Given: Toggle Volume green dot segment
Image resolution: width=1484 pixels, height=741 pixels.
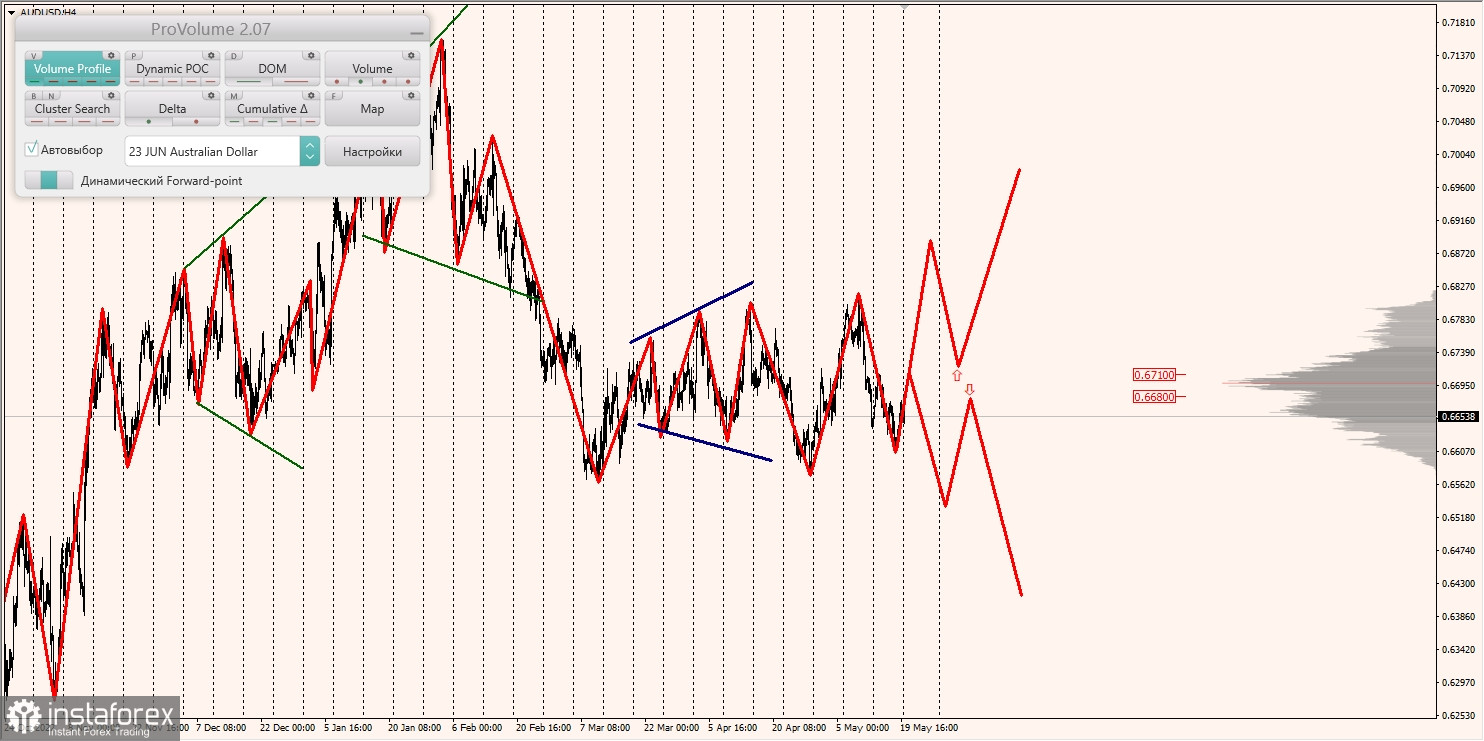Looking at the screenshot, I should click(360, 82).
